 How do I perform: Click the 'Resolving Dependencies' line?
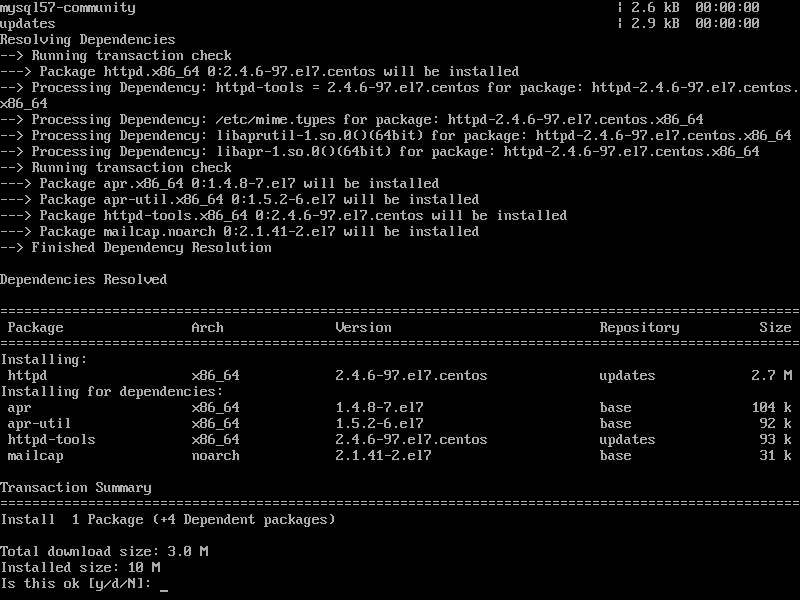pyautogui.click(x=88, y=40)
